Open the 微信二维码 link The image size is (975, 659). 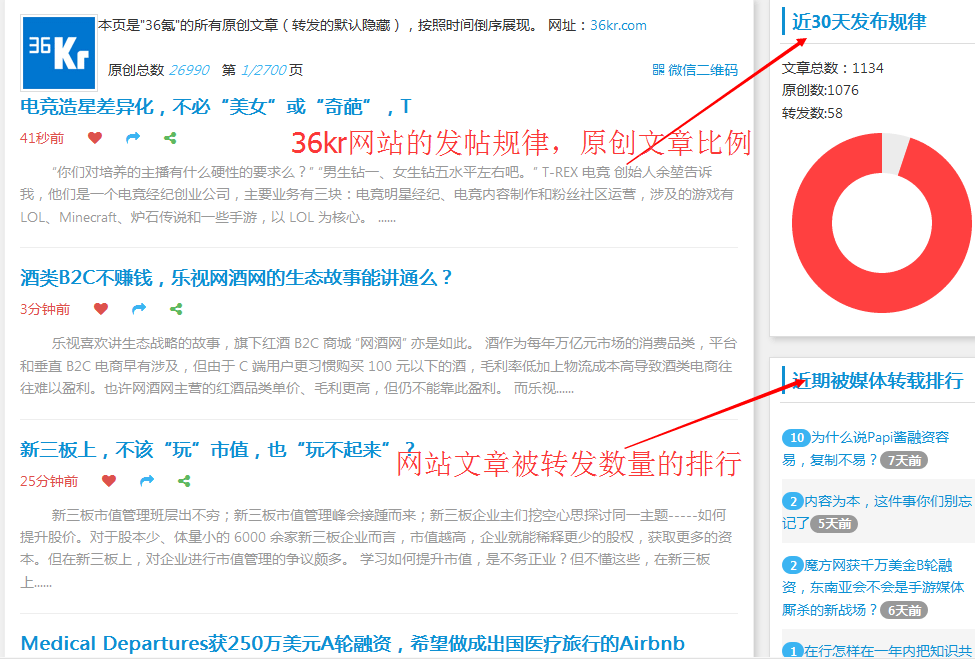(703, 70)
